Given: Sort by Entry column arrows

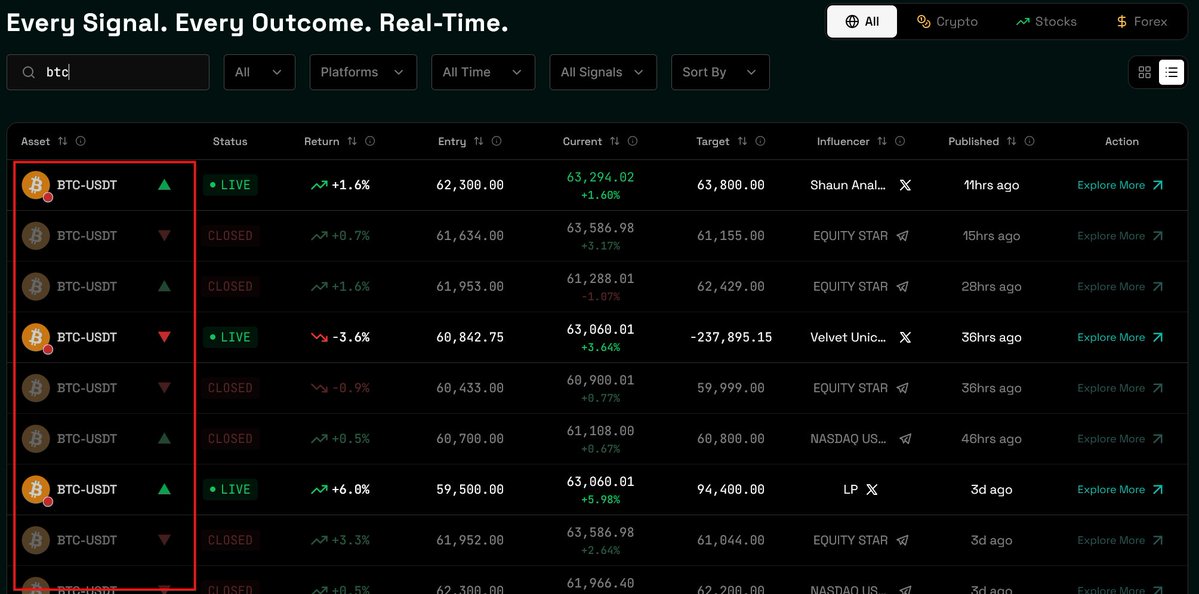Looking at the screenshot, I should point(479,141).
